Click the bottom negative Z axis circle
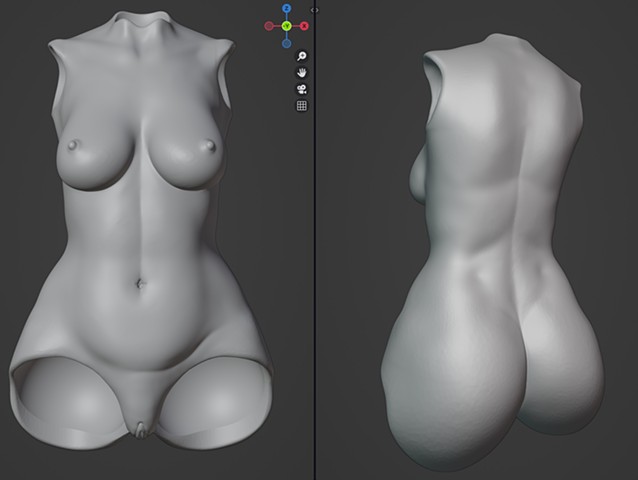638x480 pixels. tap(287, 43)
